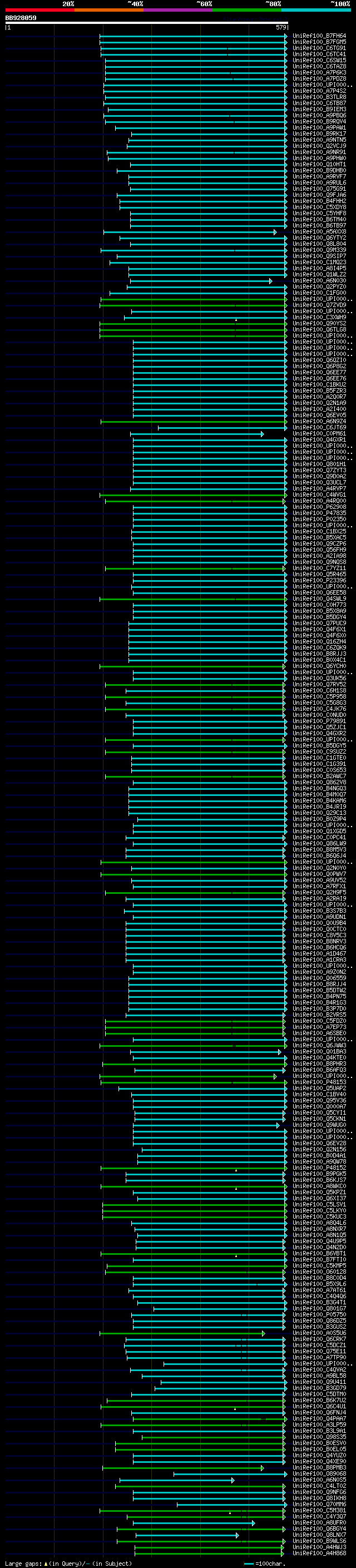Open the UniRef100_A9PAW1 hit
The image size is (356, 1568).
[x=319, y=128]
